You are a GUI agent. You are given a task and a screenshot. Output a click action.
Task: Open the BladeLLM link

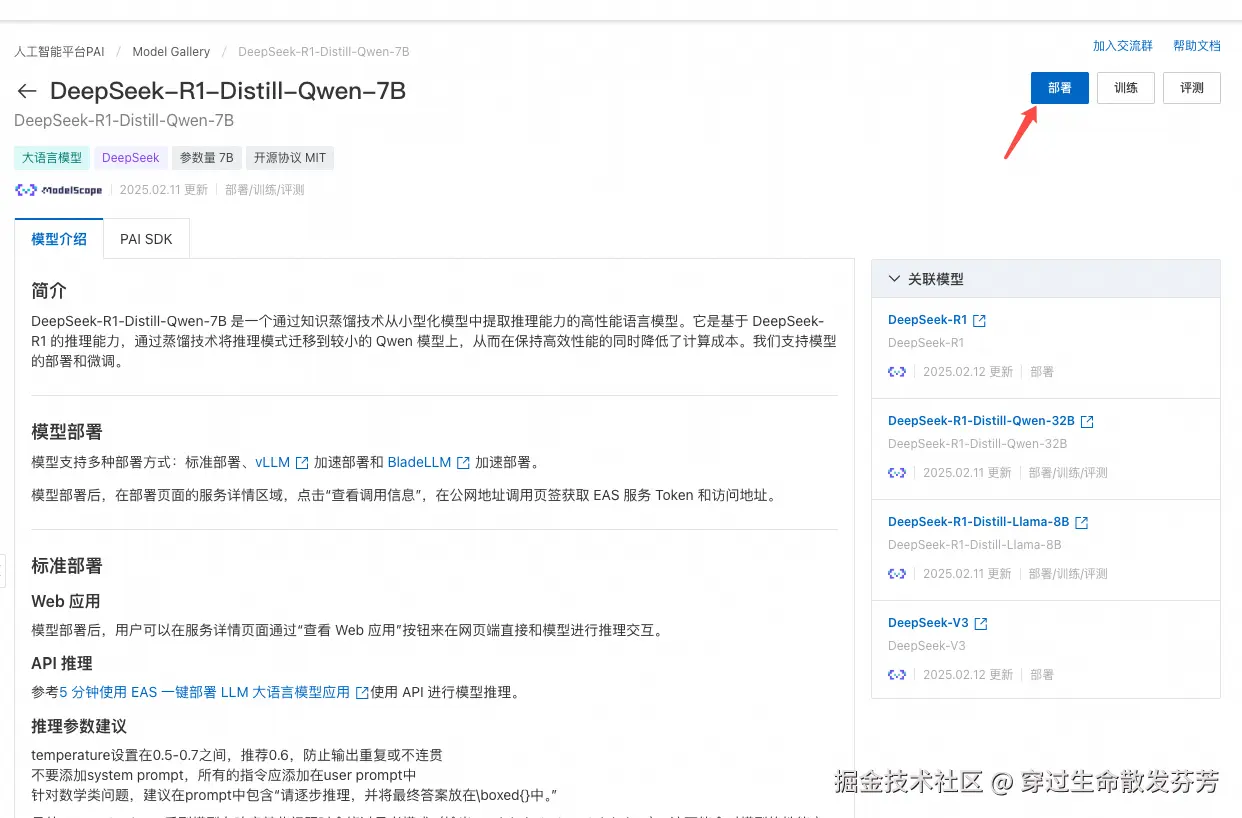[x=419, y=463]
